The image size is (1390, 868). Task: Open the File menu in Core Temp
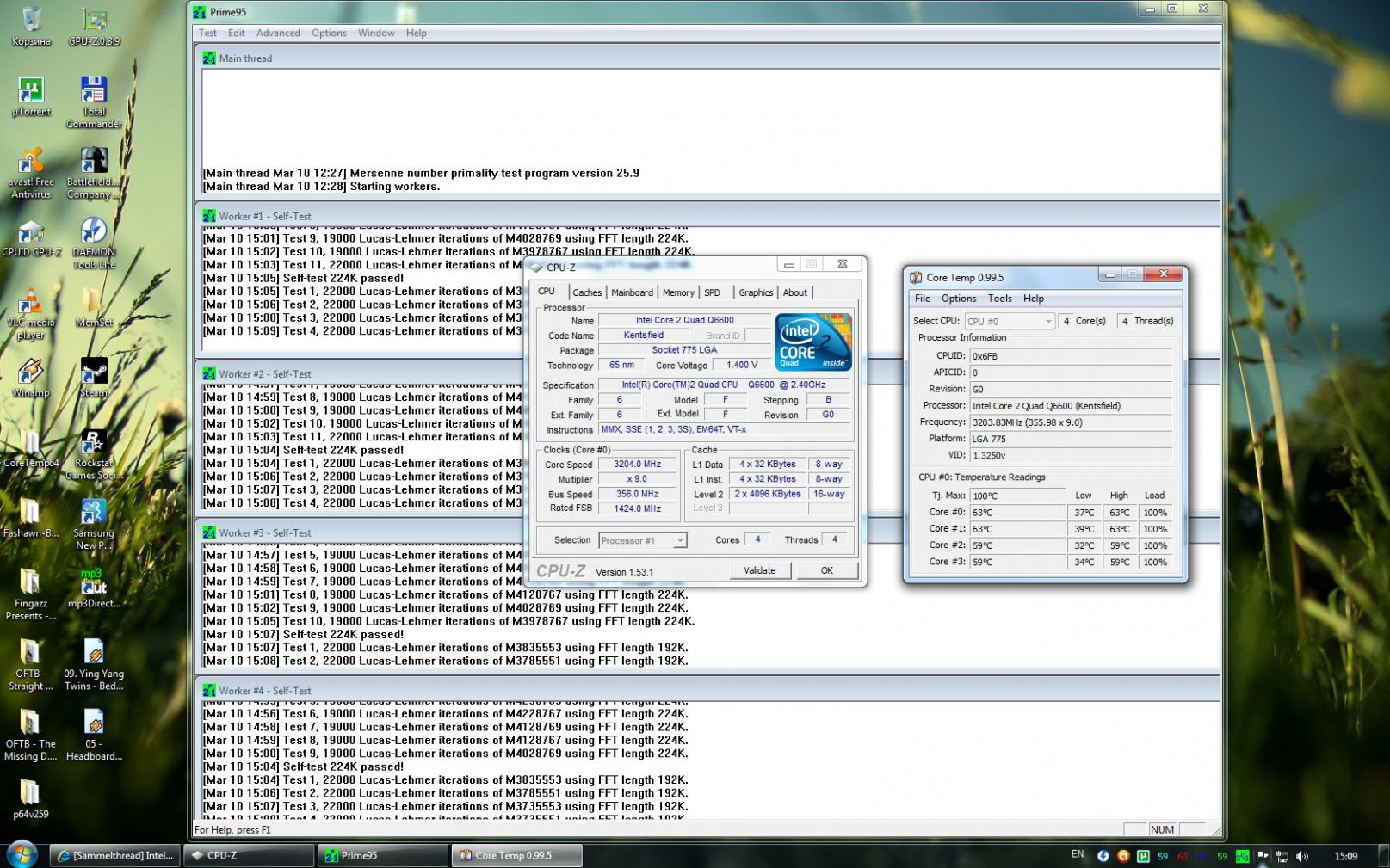[922, 299]
